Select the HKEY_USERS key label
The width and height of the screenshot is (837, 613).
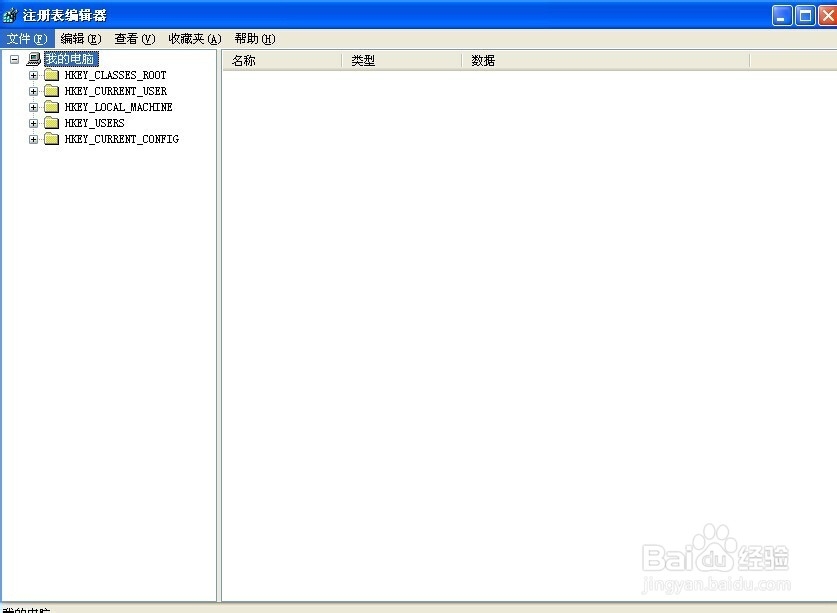94,123
